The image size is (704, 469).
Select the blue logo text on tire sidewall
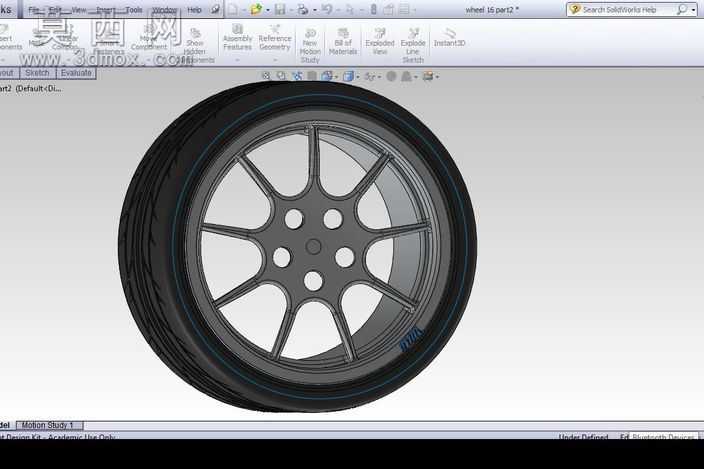click(412, 339)
